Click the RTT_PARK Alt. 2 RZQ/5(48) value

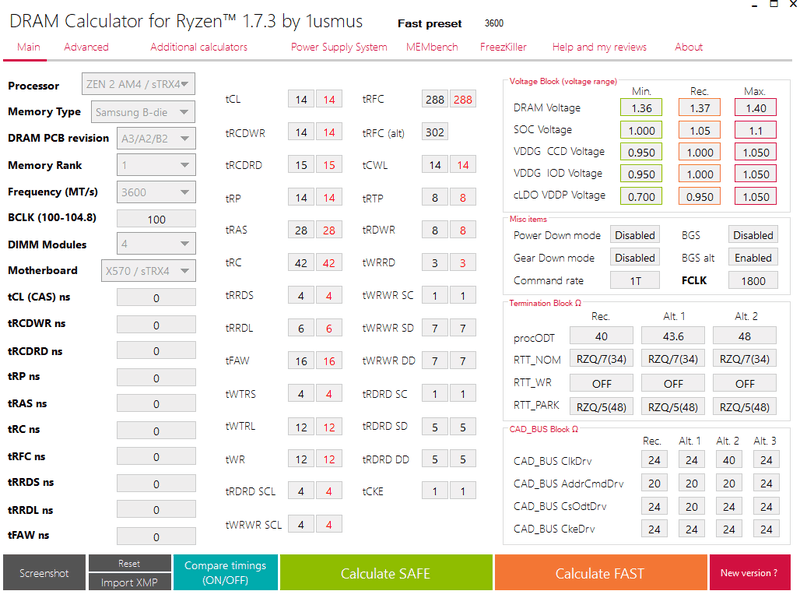[x=744, y=407]
